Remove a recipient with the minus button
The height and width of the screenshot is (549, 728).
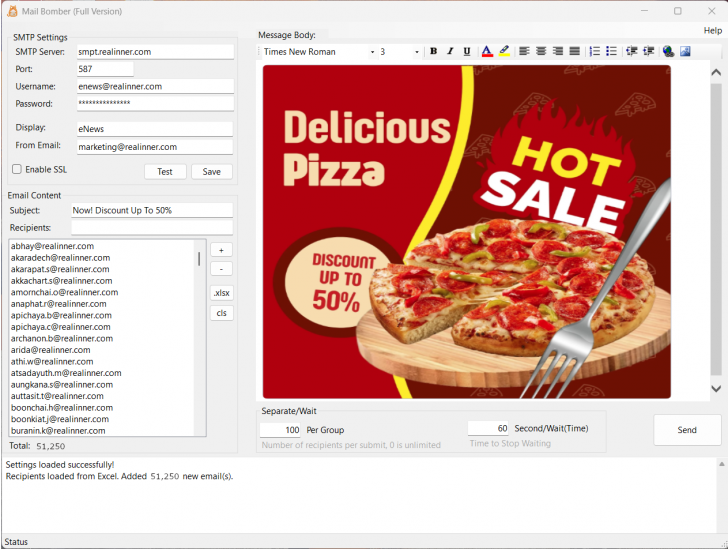tap(221, 269)
